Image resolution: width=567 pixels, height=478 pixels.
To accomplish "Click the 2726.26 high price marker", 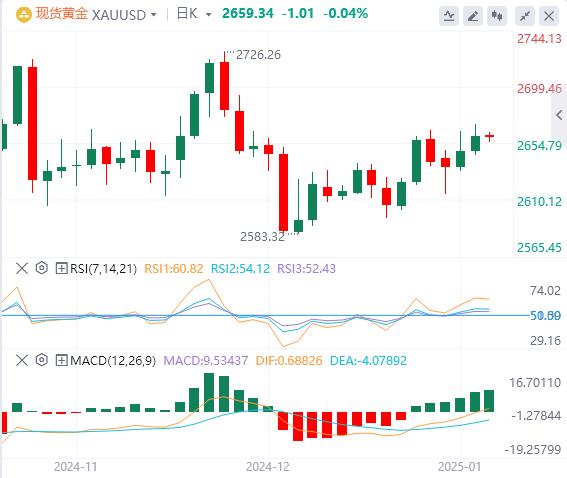I will [x=258, y=55].
